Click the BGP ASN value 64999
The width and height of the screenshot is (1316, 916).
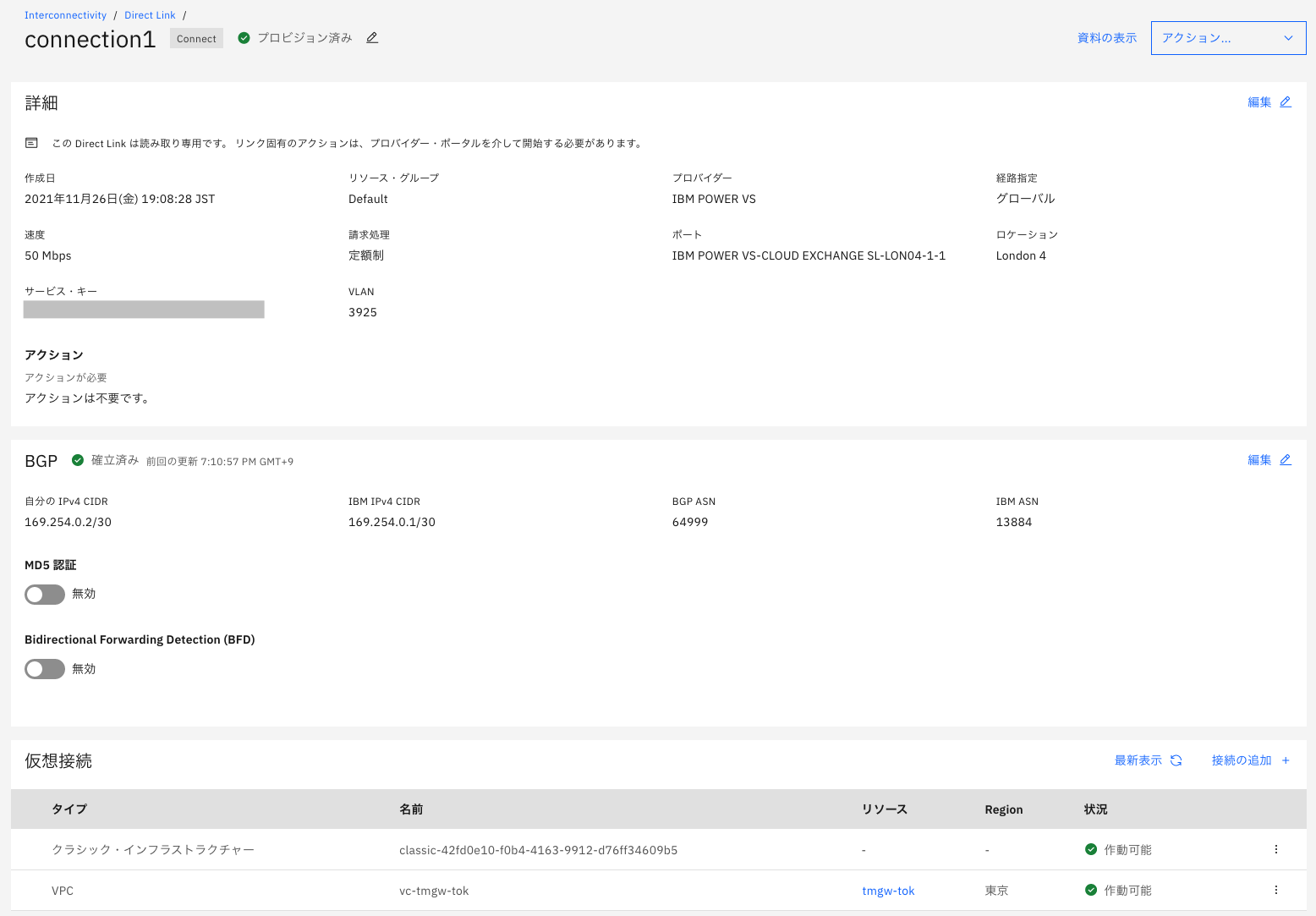pos(690,522)
